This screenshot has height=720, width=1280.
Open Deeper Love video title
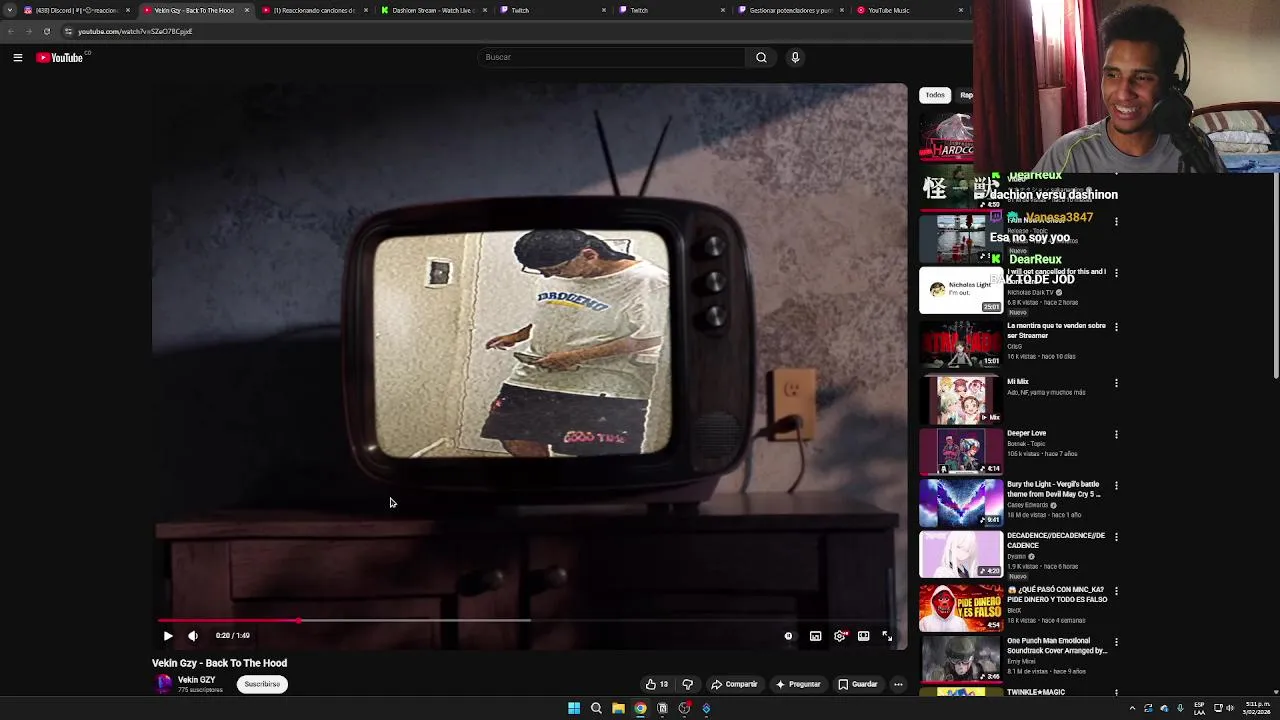pyautogui.click(x=1026, y=433)
